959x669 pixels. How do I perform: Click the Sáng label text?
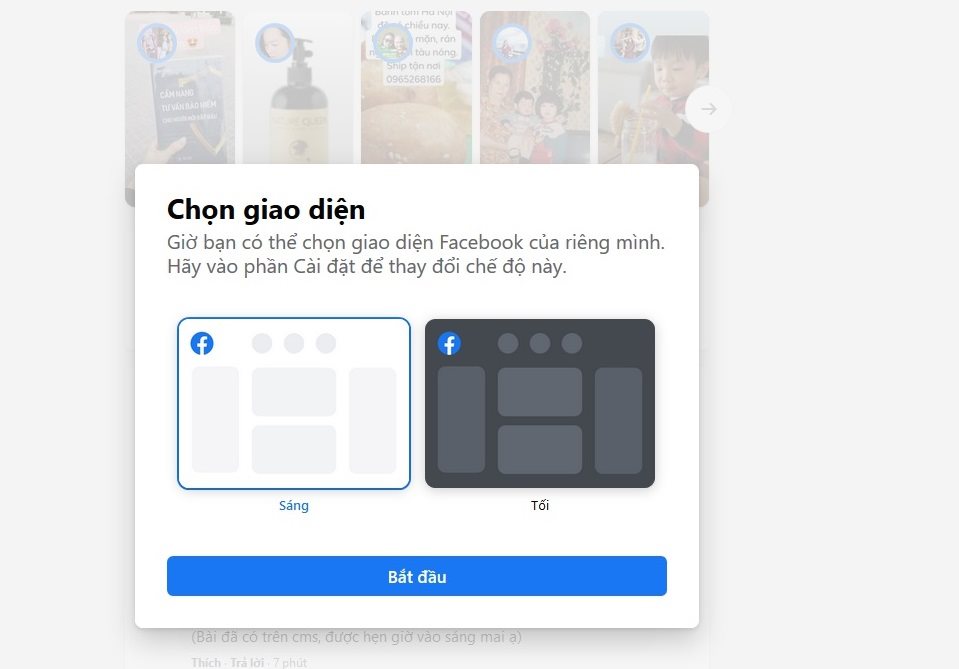[294, 506]
